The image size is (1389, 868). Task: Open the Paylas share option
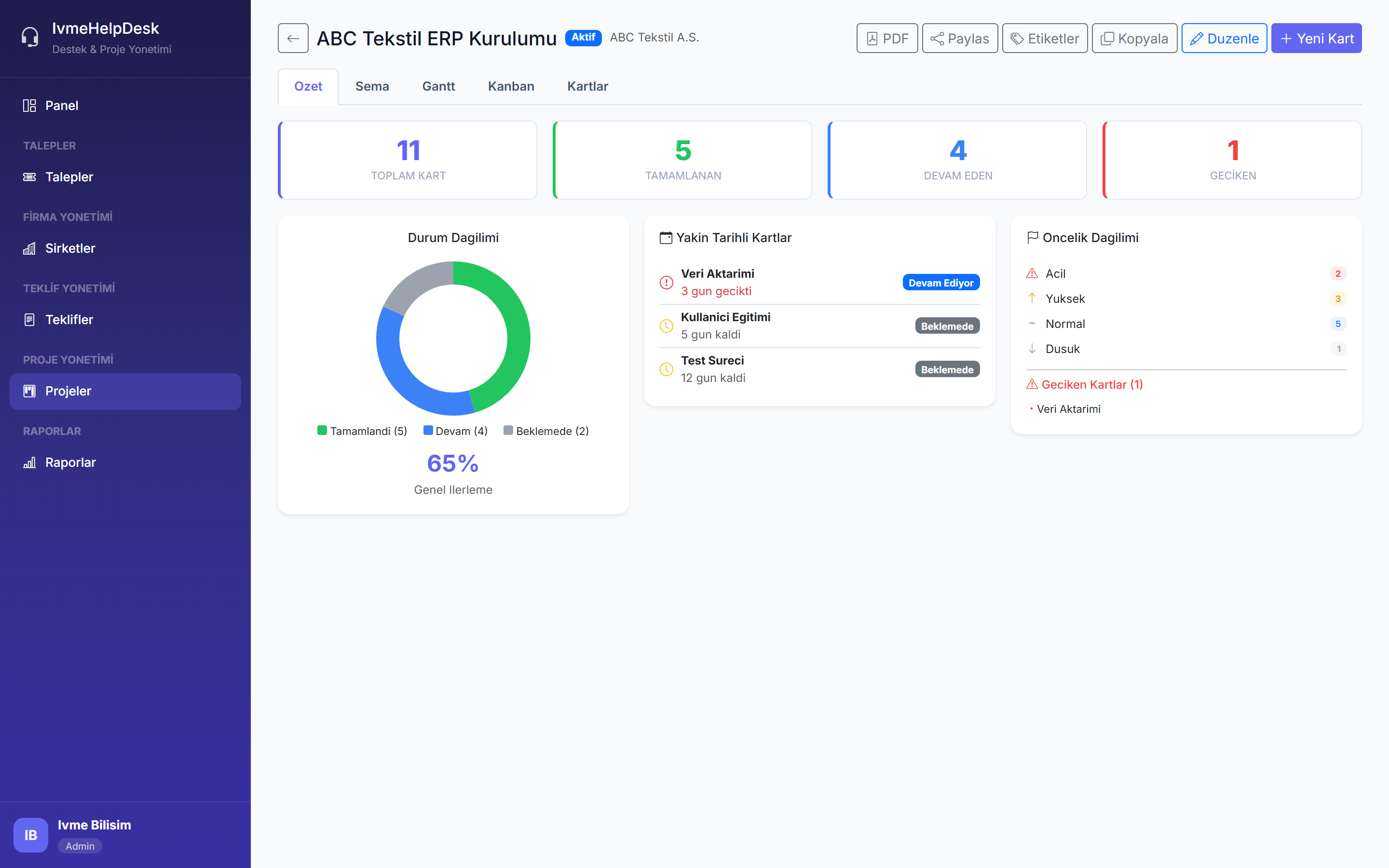pyautogui.click(x=959, y=39)
